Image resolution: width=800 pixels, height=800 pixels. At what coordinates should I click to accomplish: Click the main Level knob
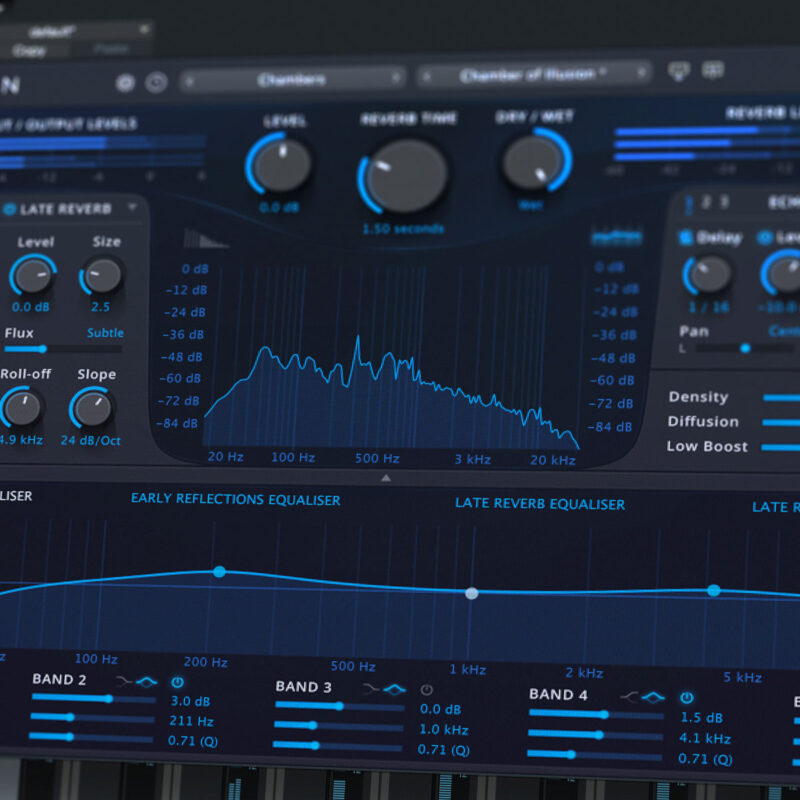click(x=282, y=164)
